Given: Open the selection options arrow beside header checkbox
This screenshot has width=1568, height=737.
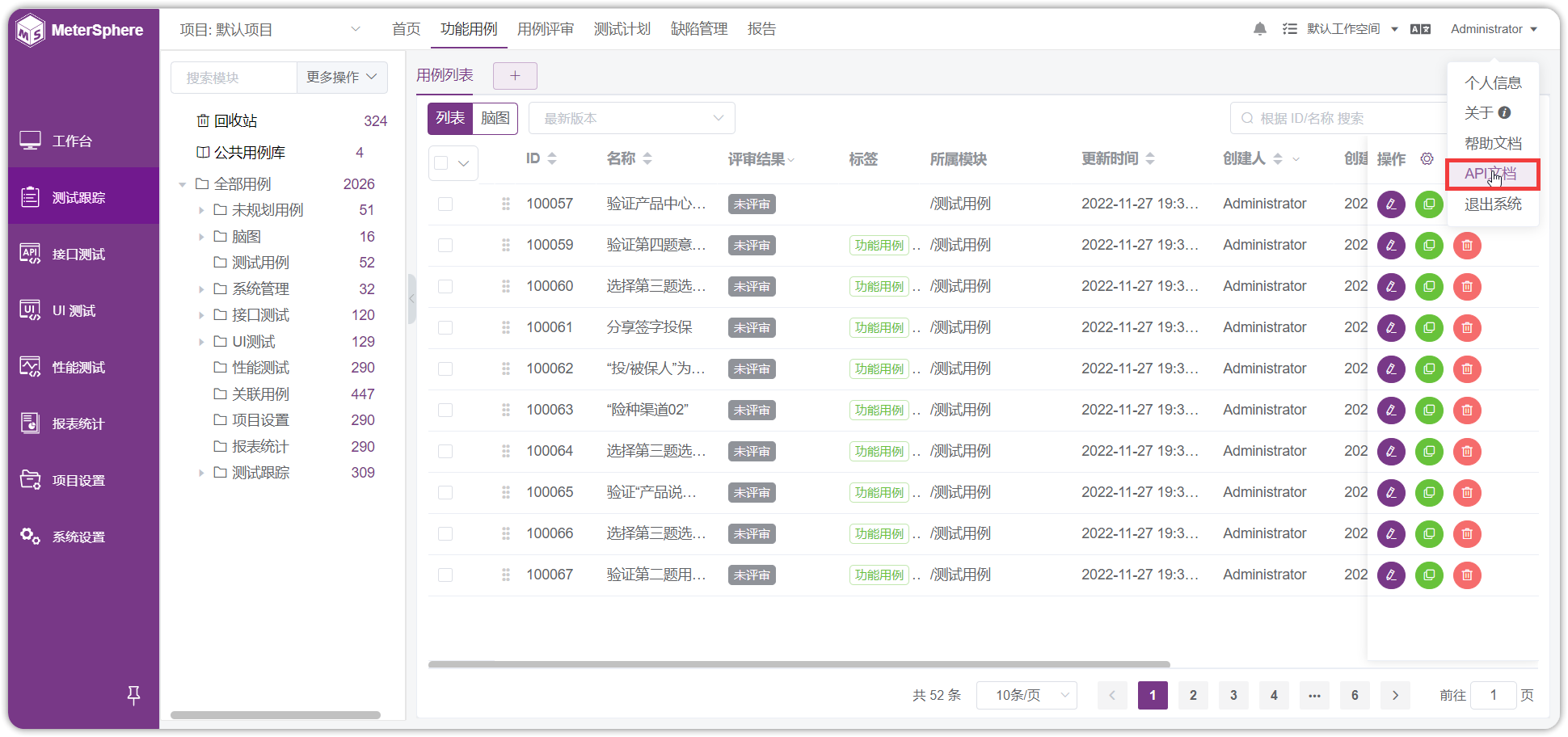Looking at the screenshot, I should tap(464, 162).
